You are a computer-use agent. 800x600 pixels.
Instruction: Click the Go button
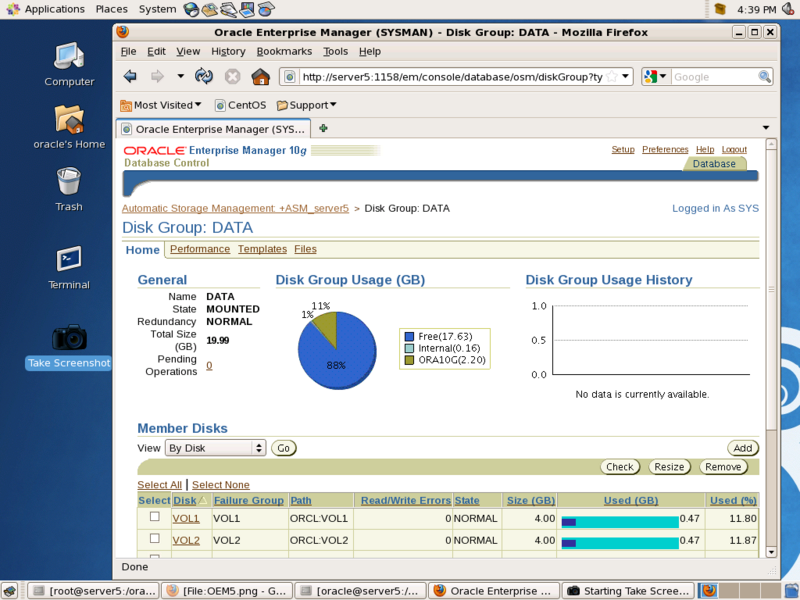click(284, 448)
